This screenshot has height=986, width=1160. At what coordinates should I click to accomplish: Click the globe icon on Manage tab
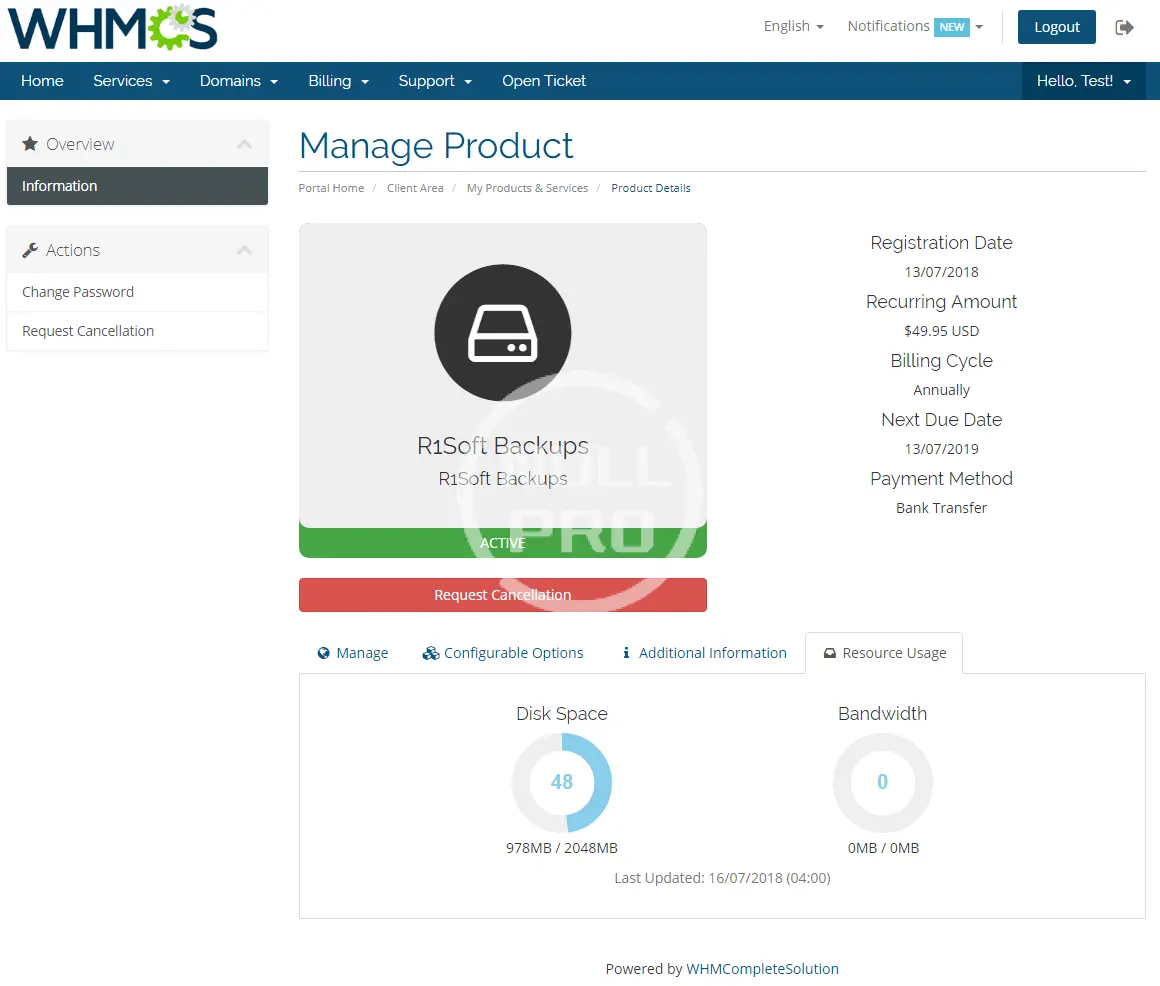[324, 653]
